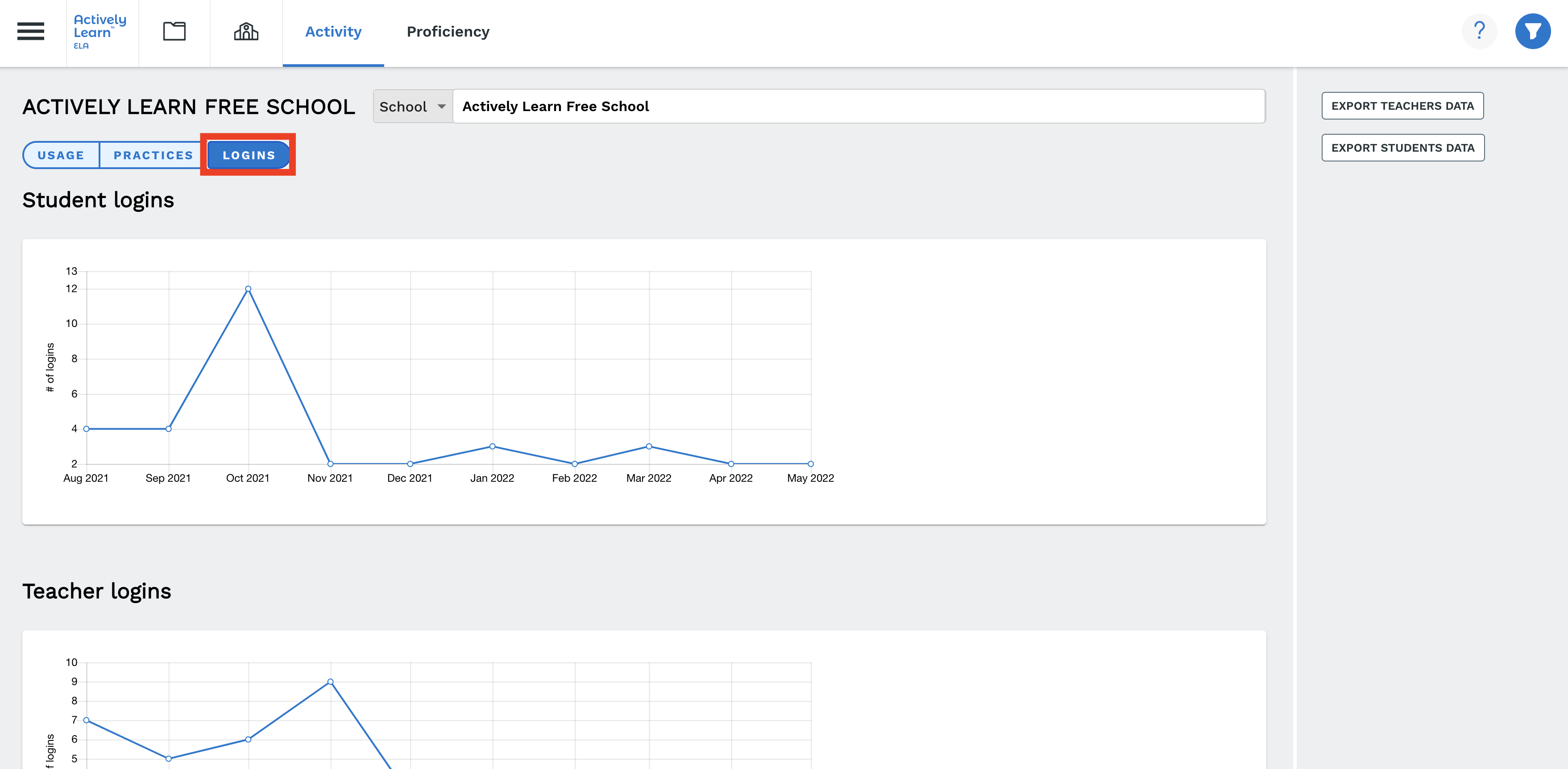This screenshot has width=1568, height=769.
Task: Click the Oct 2021 student logins data point
Action: click(x=248, y=289)
